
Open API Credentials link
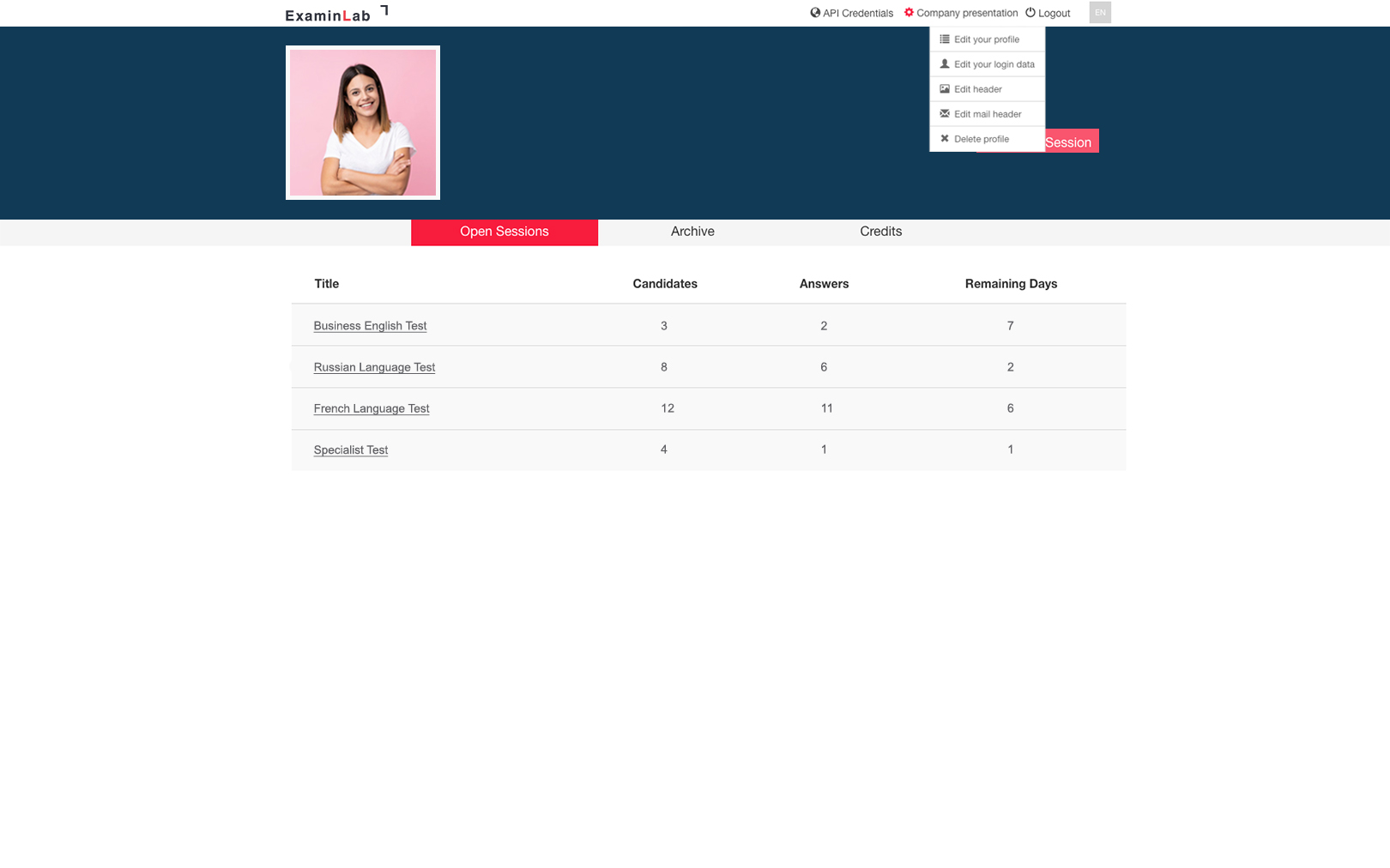coord(852,13)
